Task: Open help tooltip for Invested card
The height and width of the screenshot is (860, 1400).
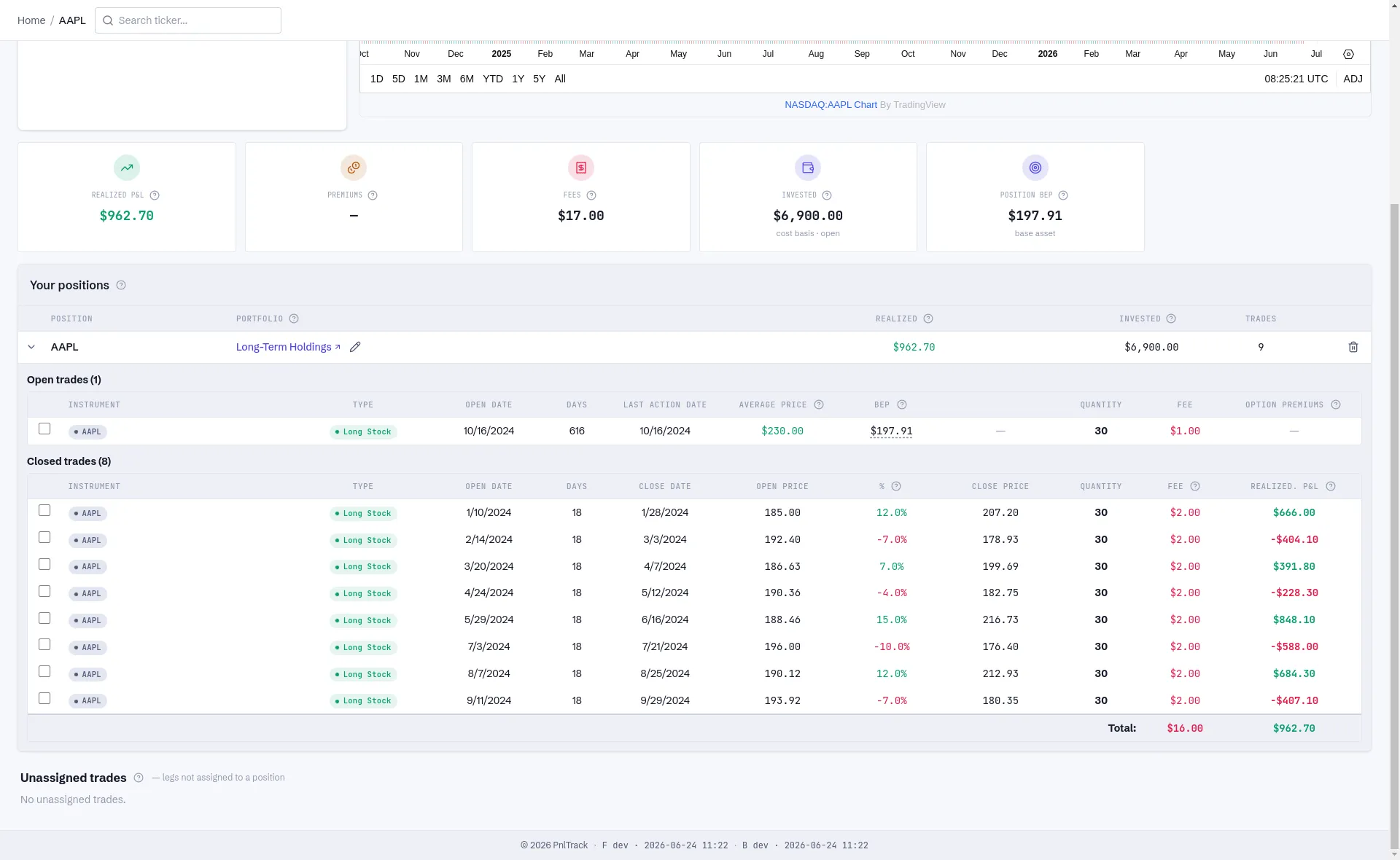Action: pos(827,195)
